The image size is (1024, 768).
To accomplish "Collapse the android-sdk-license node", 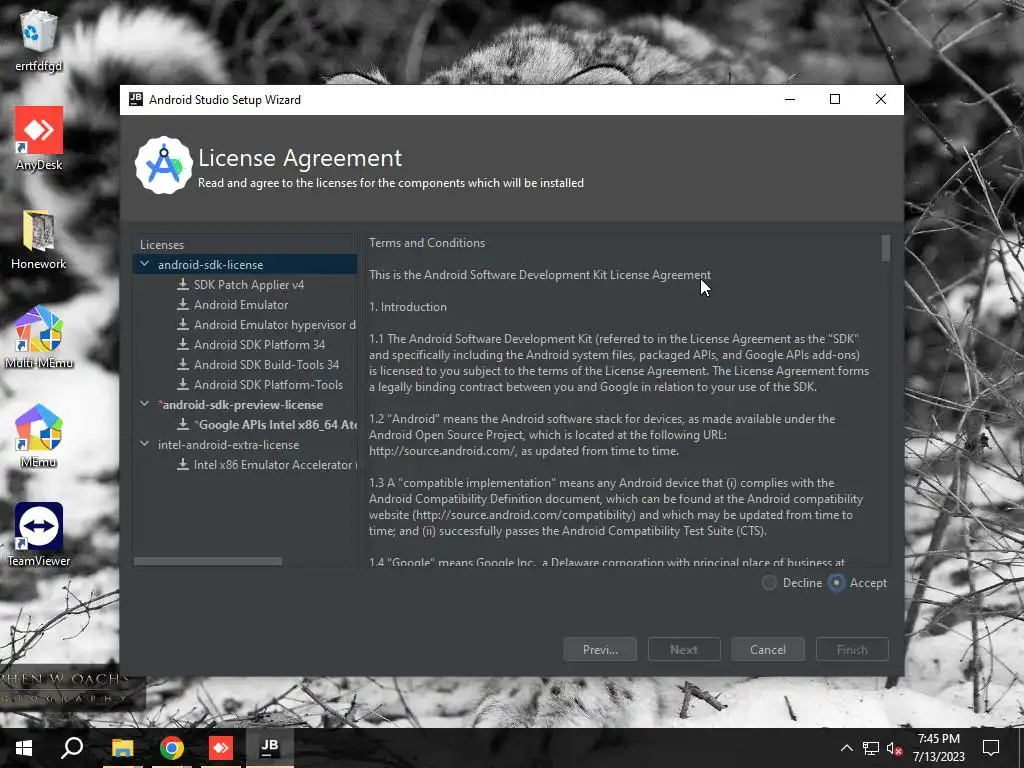I will (x=144, y=264).
